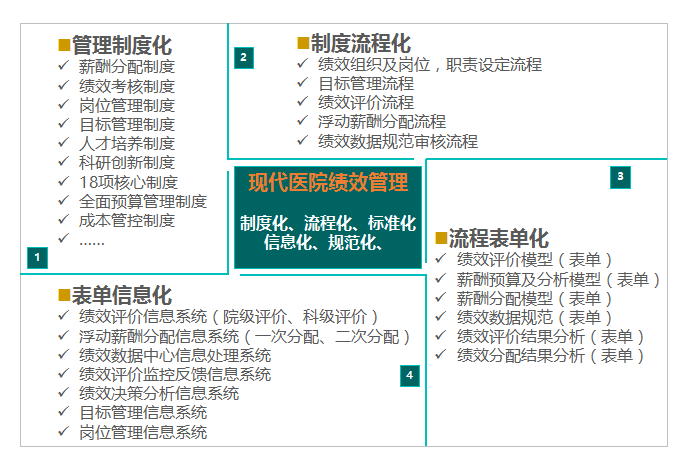
Task: Select the number 3 badge
Action: [621, 177]
